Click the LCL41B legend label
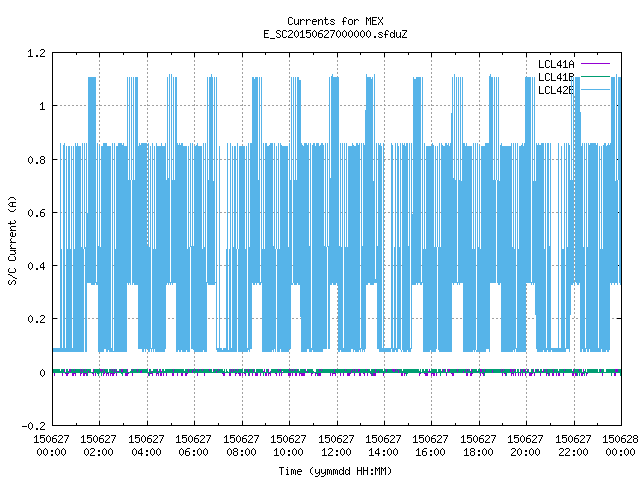 click(x=556, y=77)
